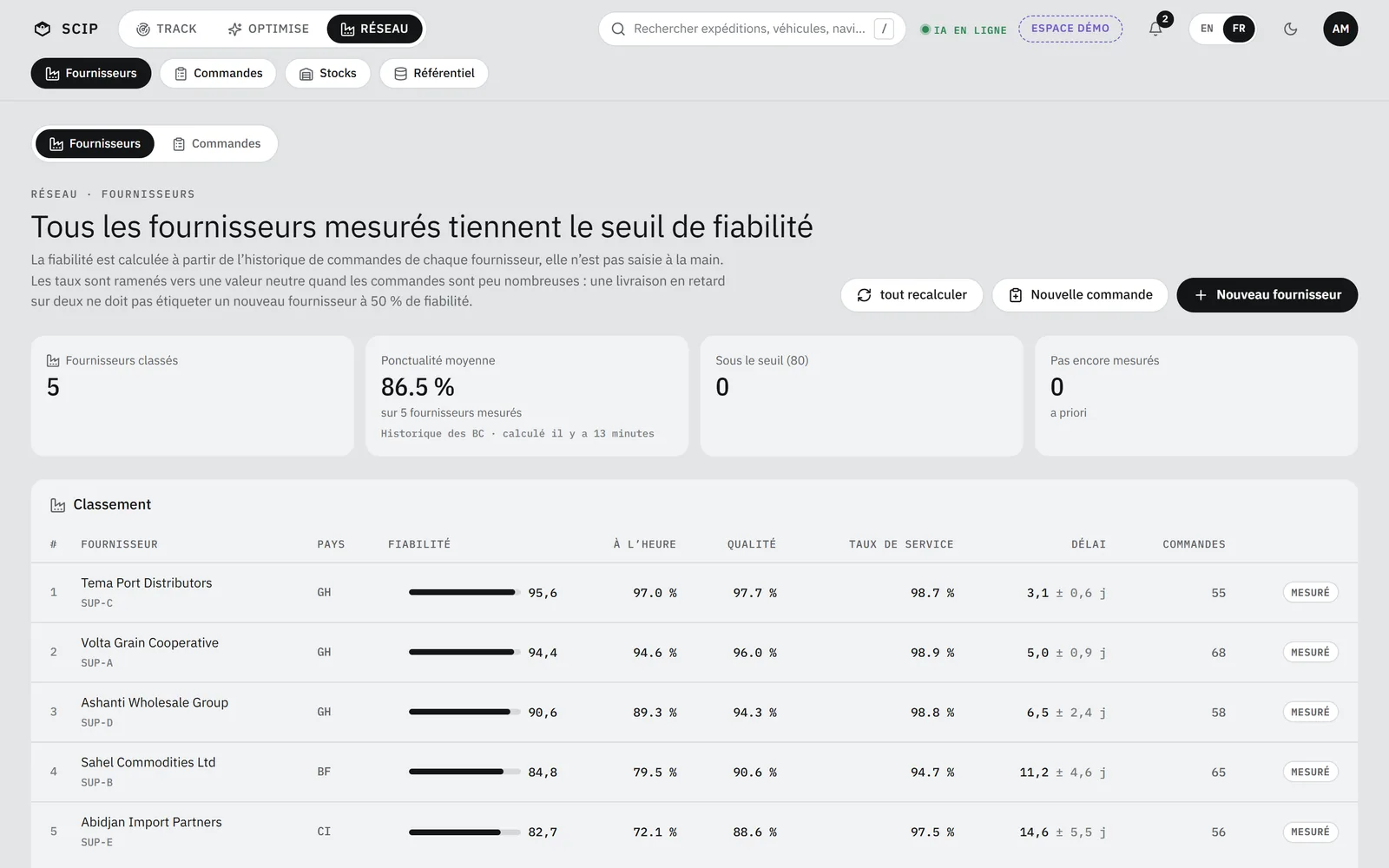Click the tout recalculer button
The height and width of the screenshot is (868, 1389).
tap(912, 295)
